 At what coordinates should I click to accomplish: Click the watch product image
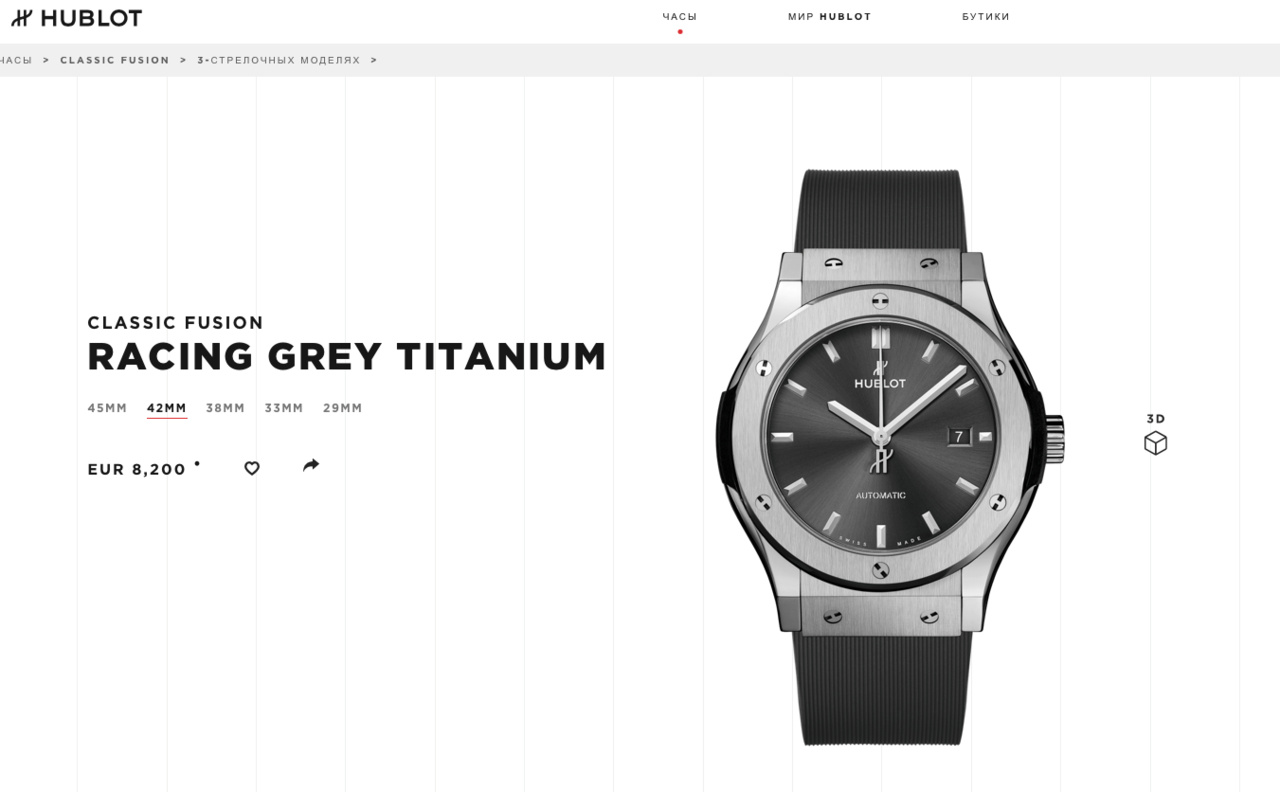890,457
